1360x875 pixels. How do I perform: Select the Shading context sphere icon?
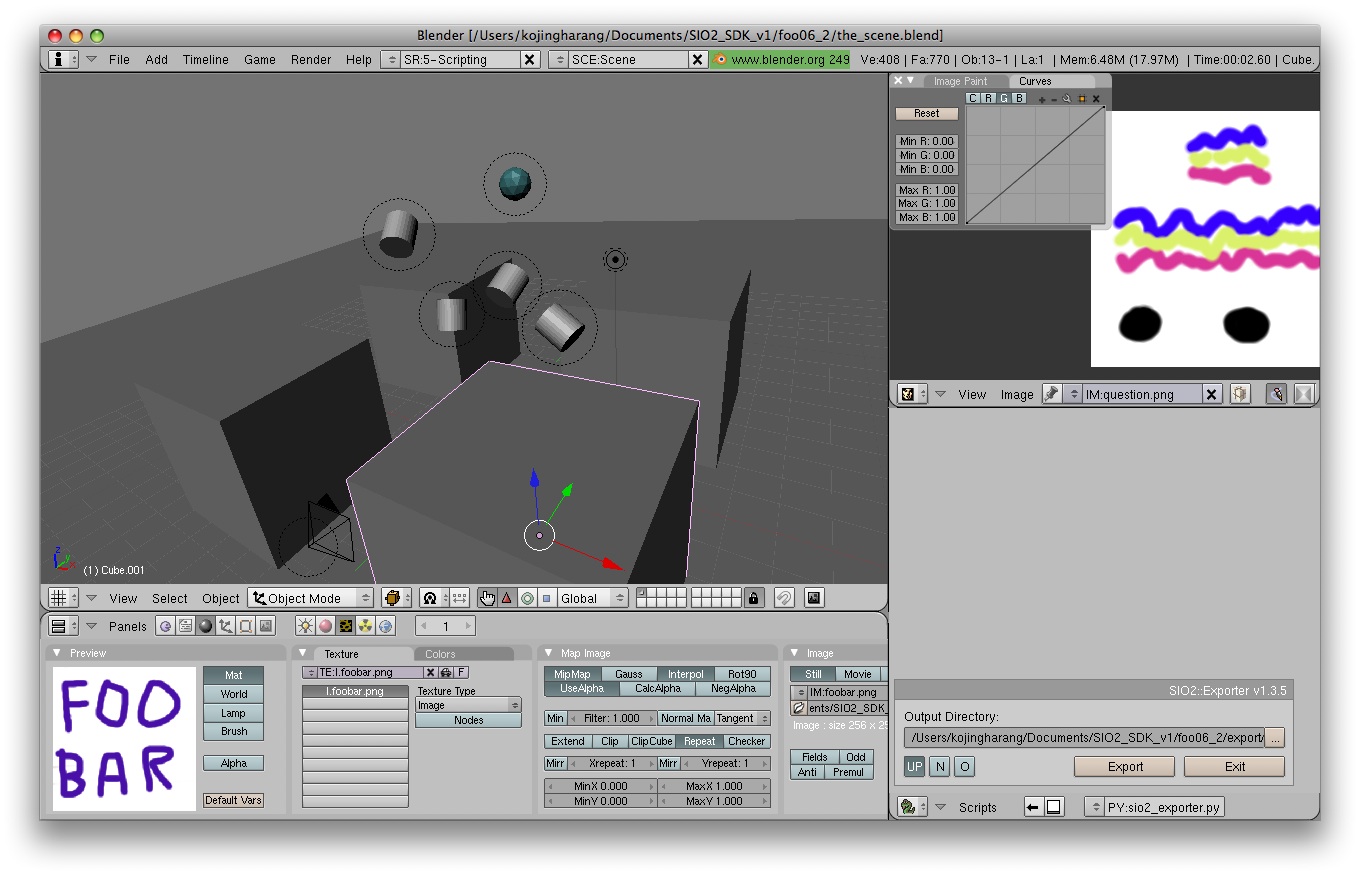(x=205, y=626)
